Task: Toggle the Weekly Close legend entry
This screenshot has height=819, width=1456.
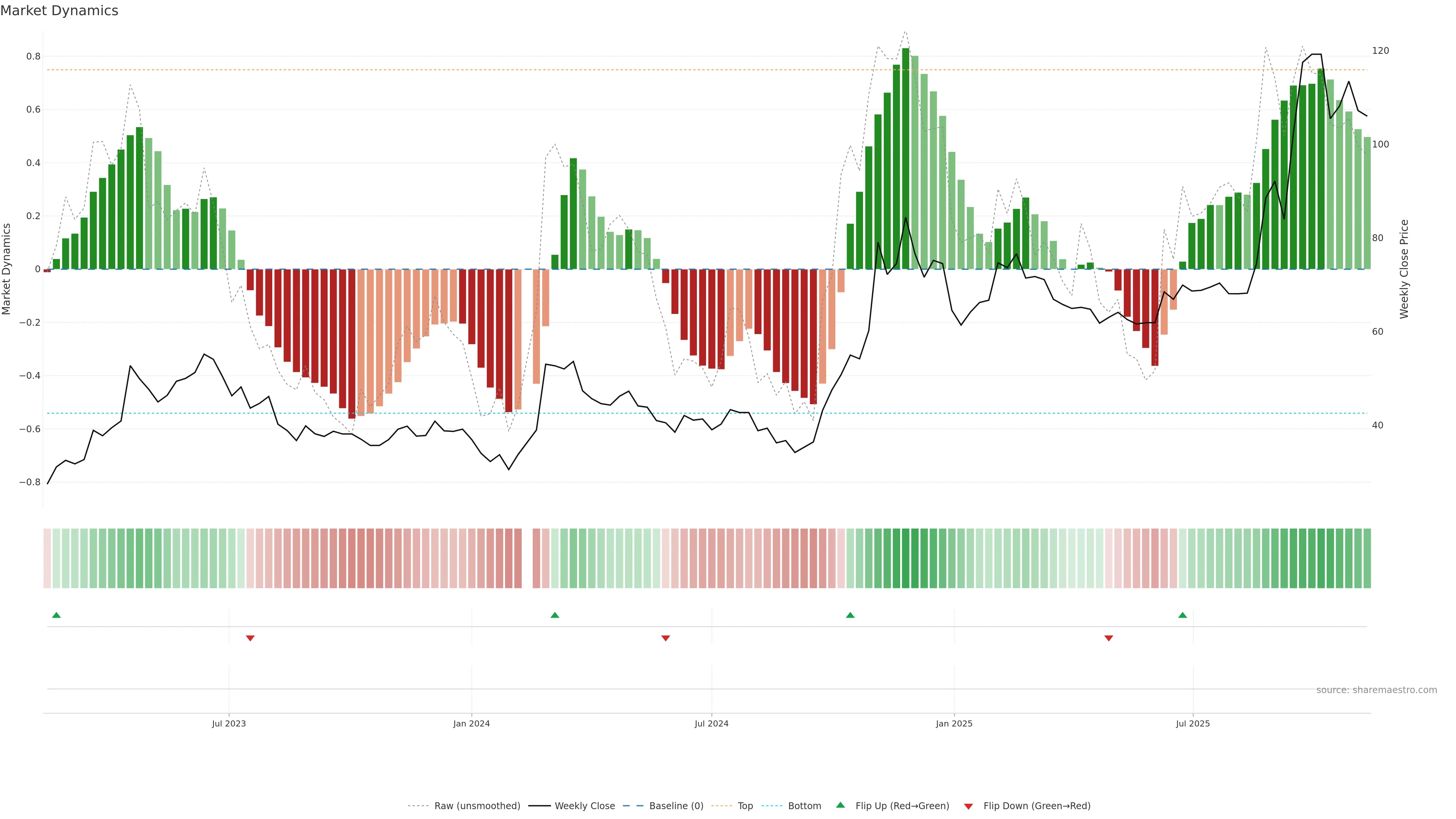Action: [584, 806]
